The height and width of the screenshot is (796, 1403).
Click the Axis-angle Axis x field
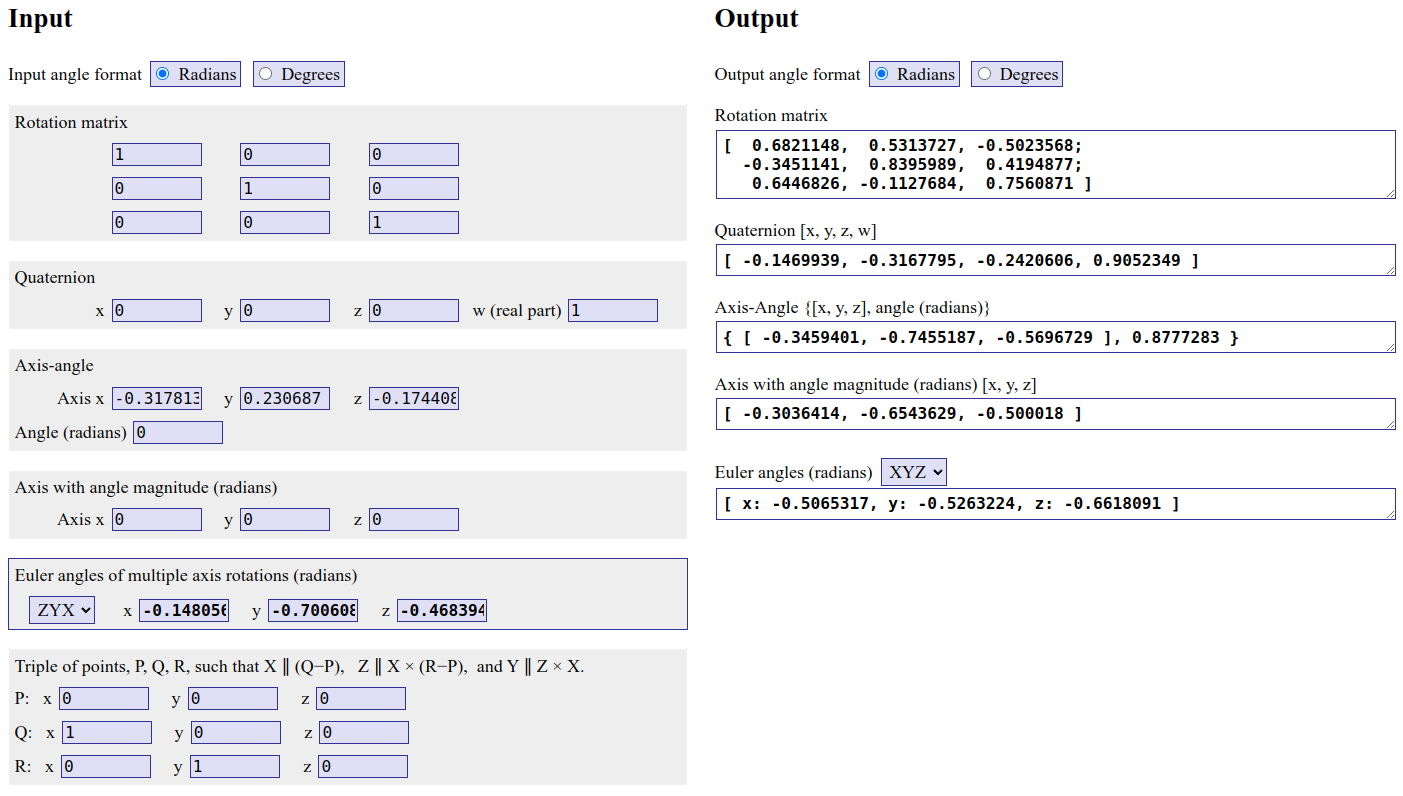pyautogui.click(x=157, y=398)
